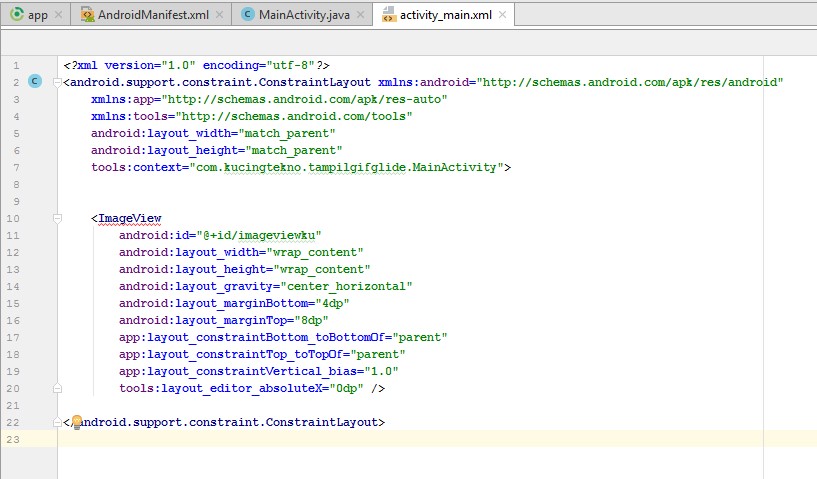
Task: Click the AndroidManifest.xml file icon
Action: (87, 15)
